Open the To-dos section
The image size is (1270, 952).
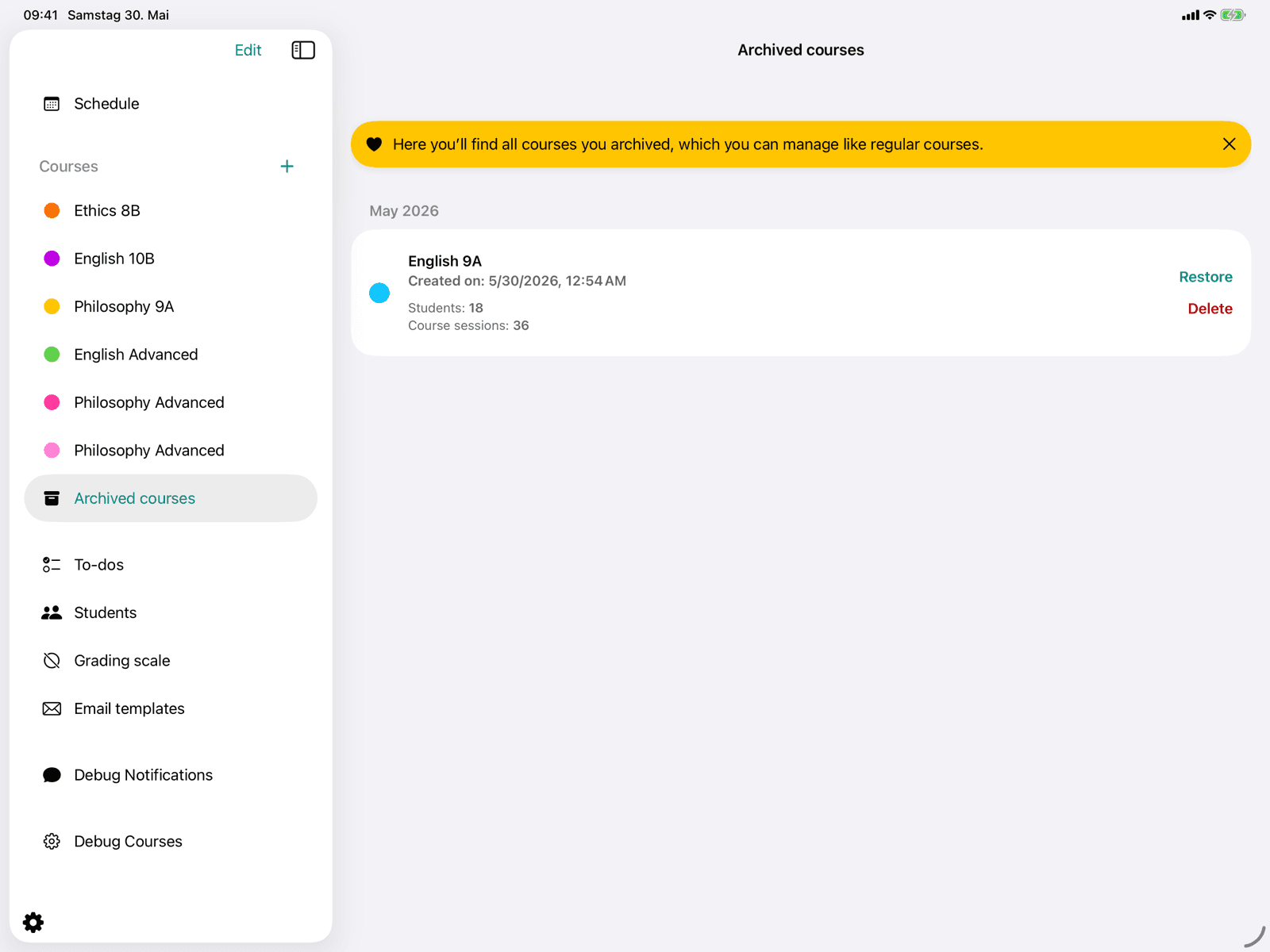click(x=171, y=565)
